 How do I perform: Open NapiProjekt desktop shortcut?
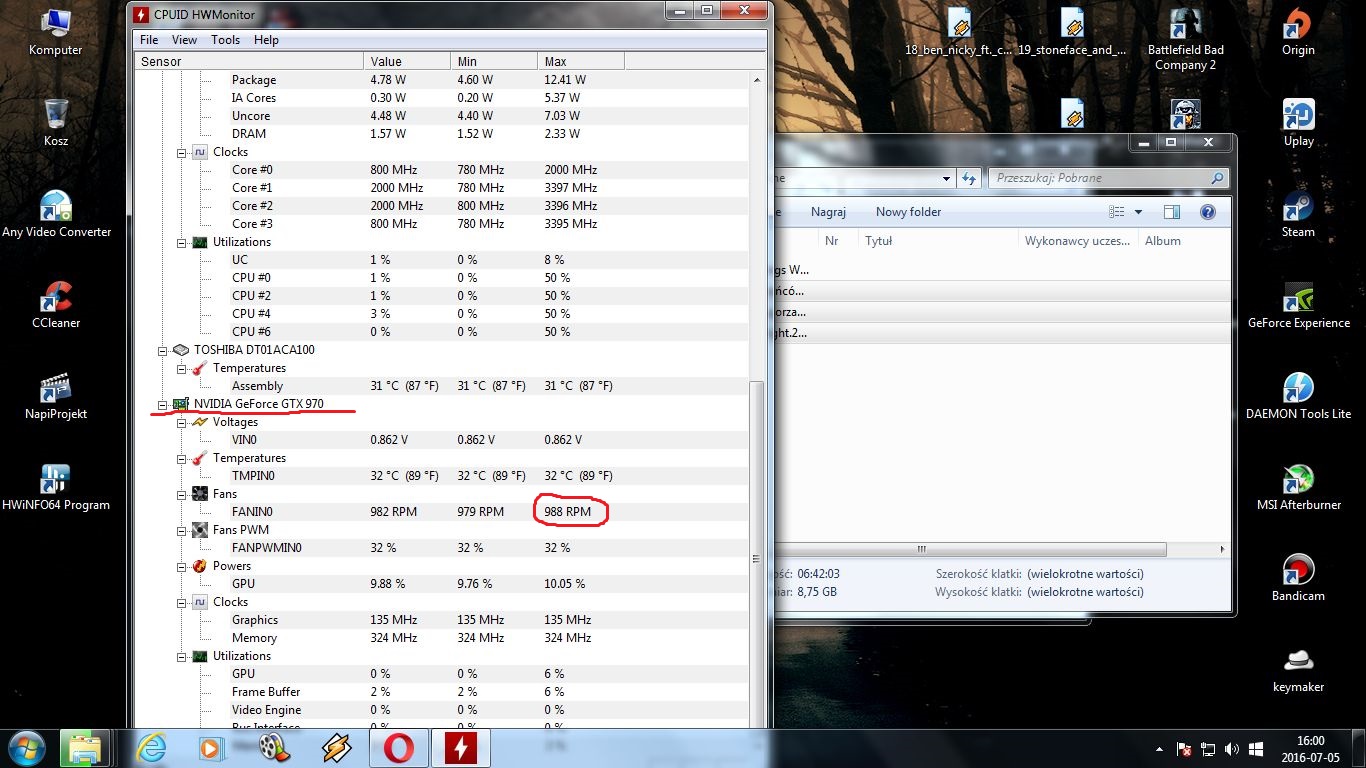(x=56, y=396)
